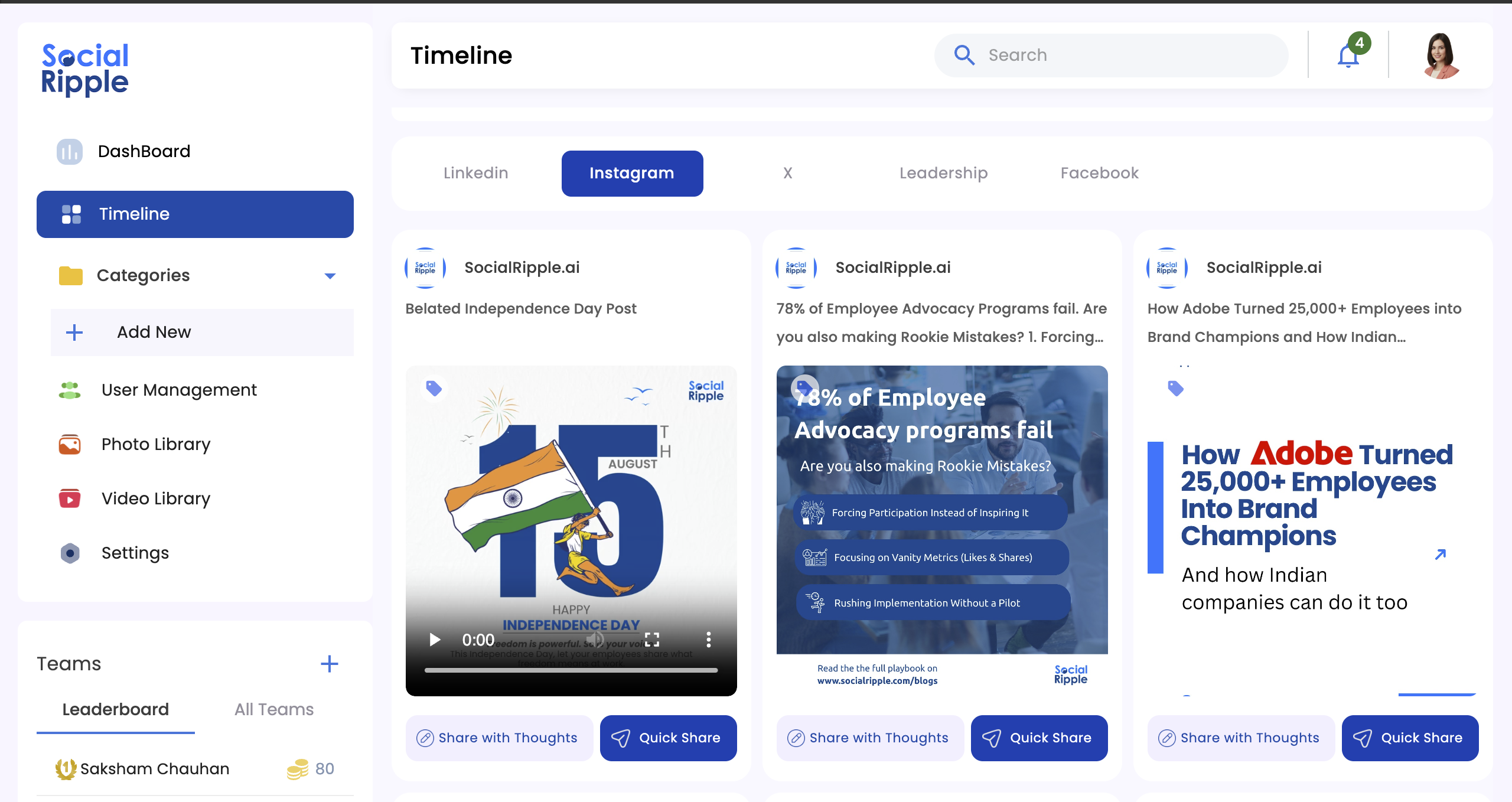Select the All Teams tab
1512x802 pixels.
pos(273,709)
